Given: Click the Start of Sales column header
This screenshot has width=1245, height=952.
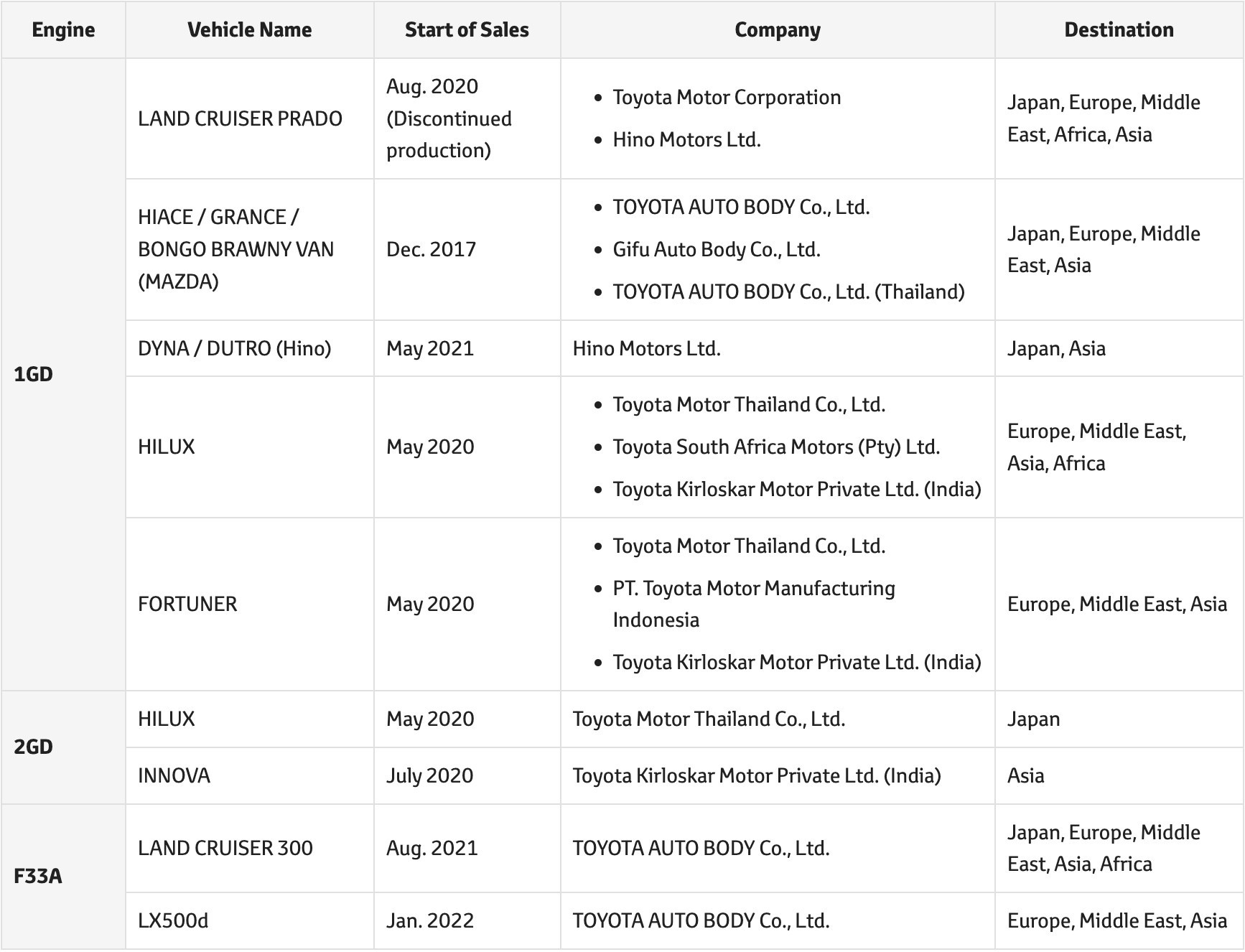Looking at the screenshot, I should pyautogui.click(x=467, y=29).
